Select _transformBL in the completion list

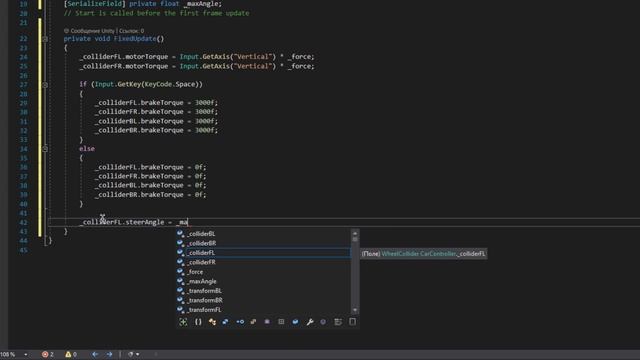263,291
